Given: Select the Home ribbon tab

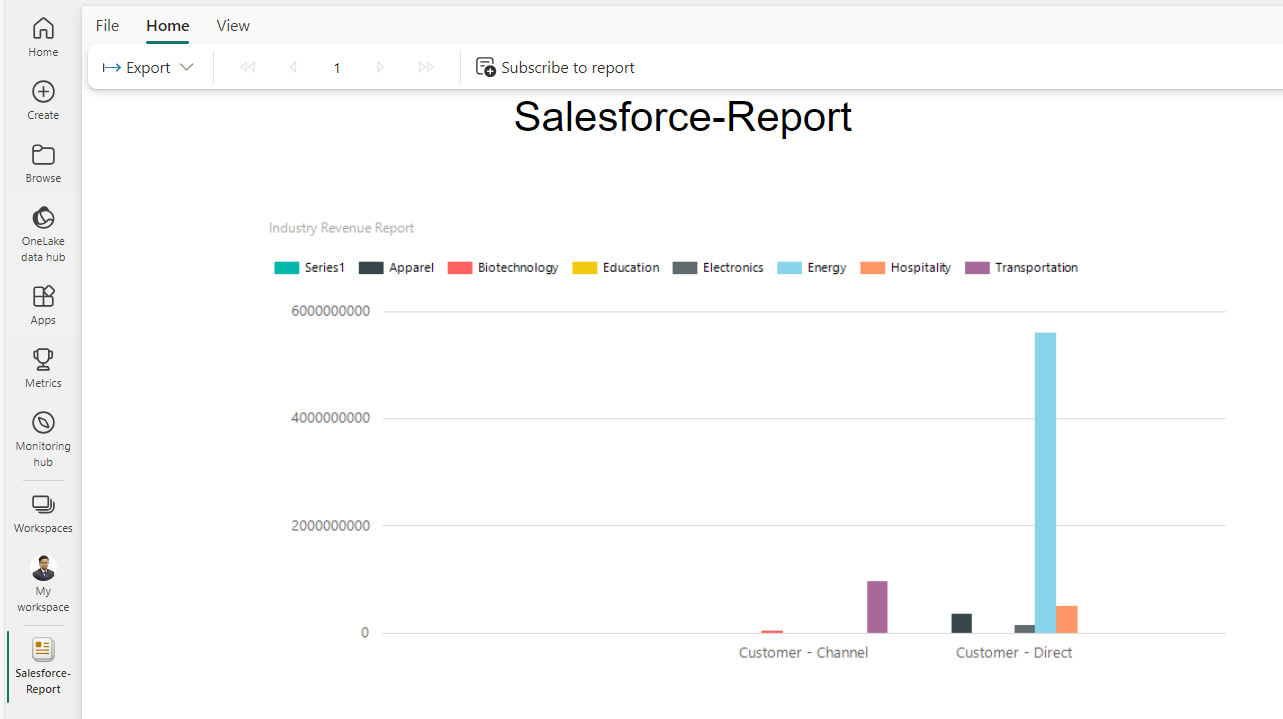Looking at the screenshot, I should (167, 26).
